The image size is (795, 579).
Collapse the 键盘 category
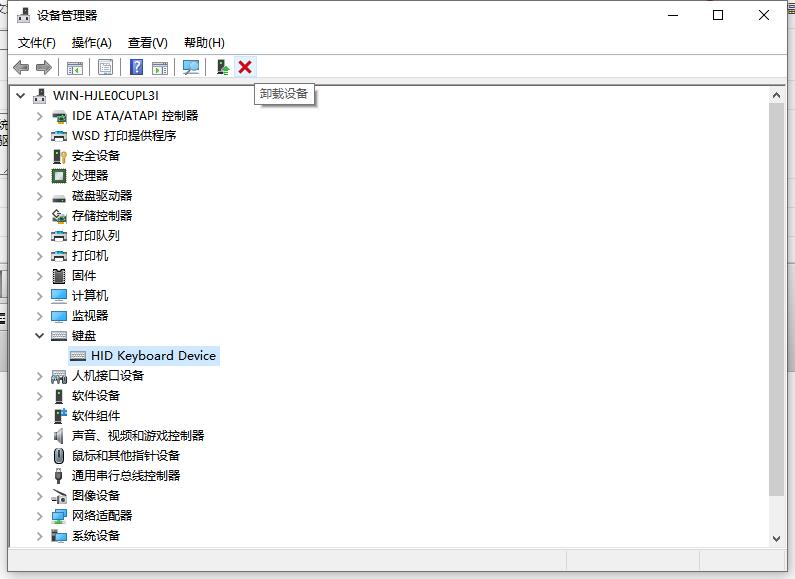[x=40, y=336]
